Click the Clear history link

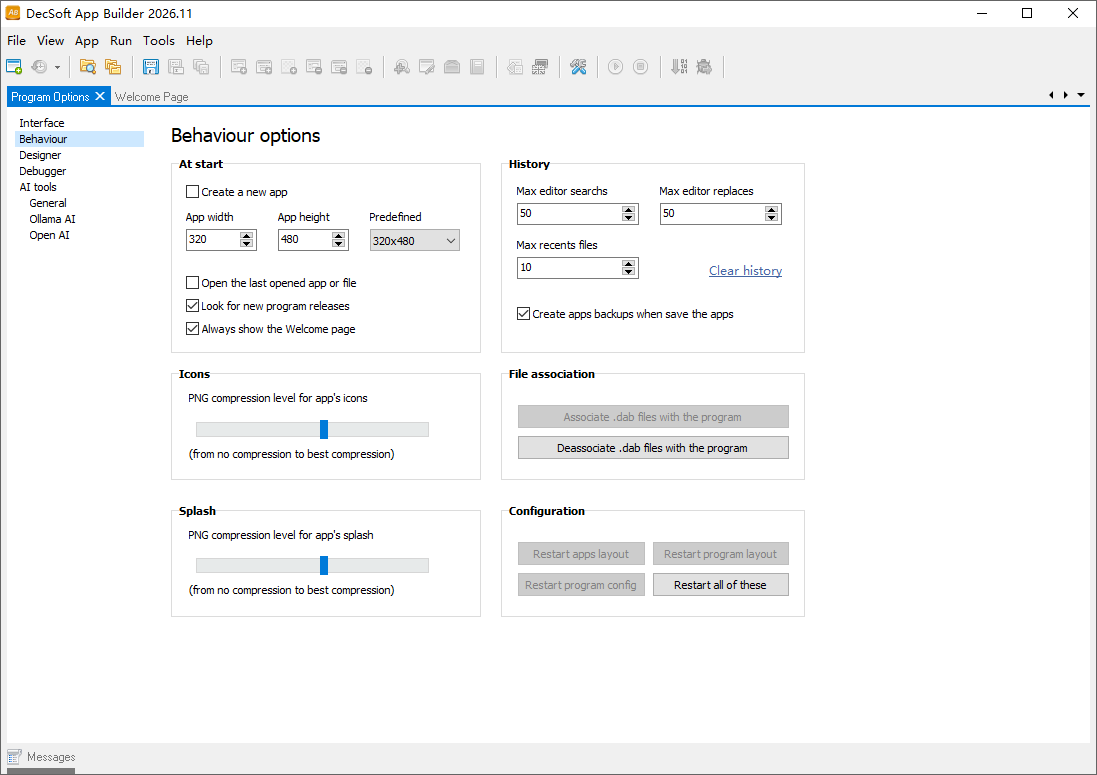click(x=745, y=271)
